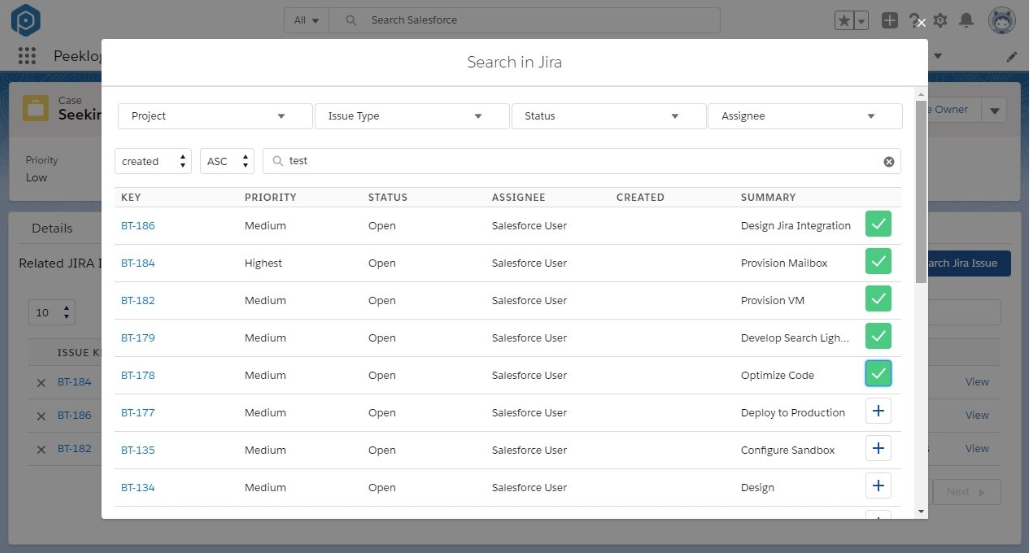This screenshot has width=1030, height=553.
Task: Click the global actions plus icon
Action: 889,20
